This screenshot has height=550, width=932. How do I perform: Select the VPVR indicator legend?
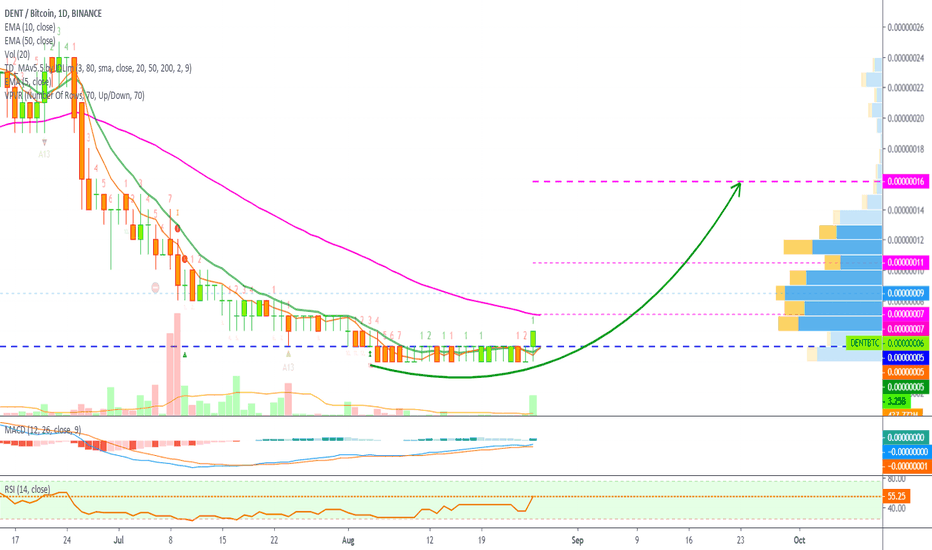[74, 95]
